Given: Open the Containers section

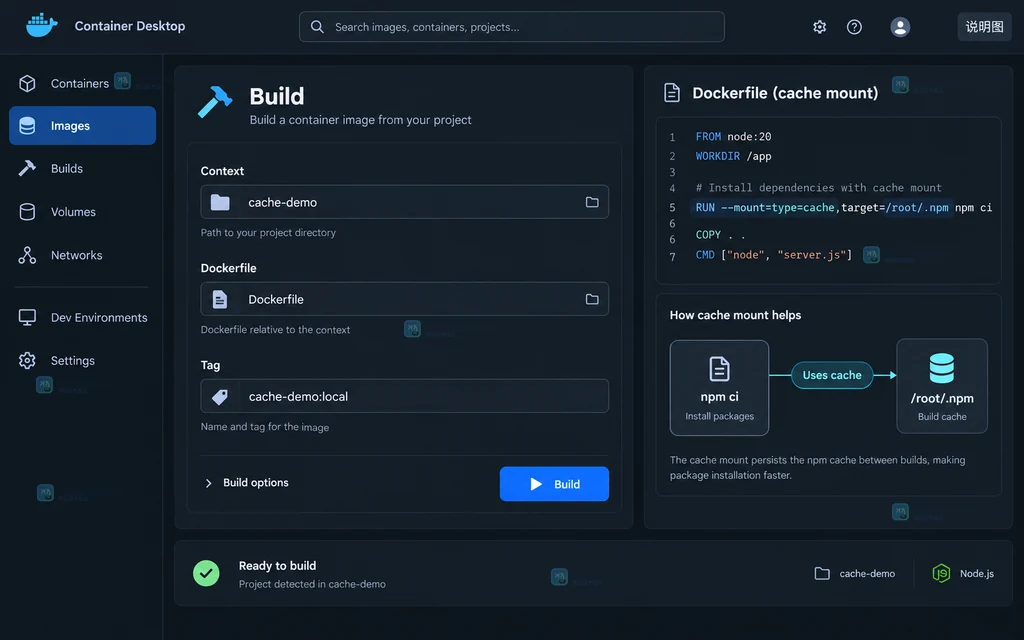Looking at the screenshot, I should click(82, 83).
